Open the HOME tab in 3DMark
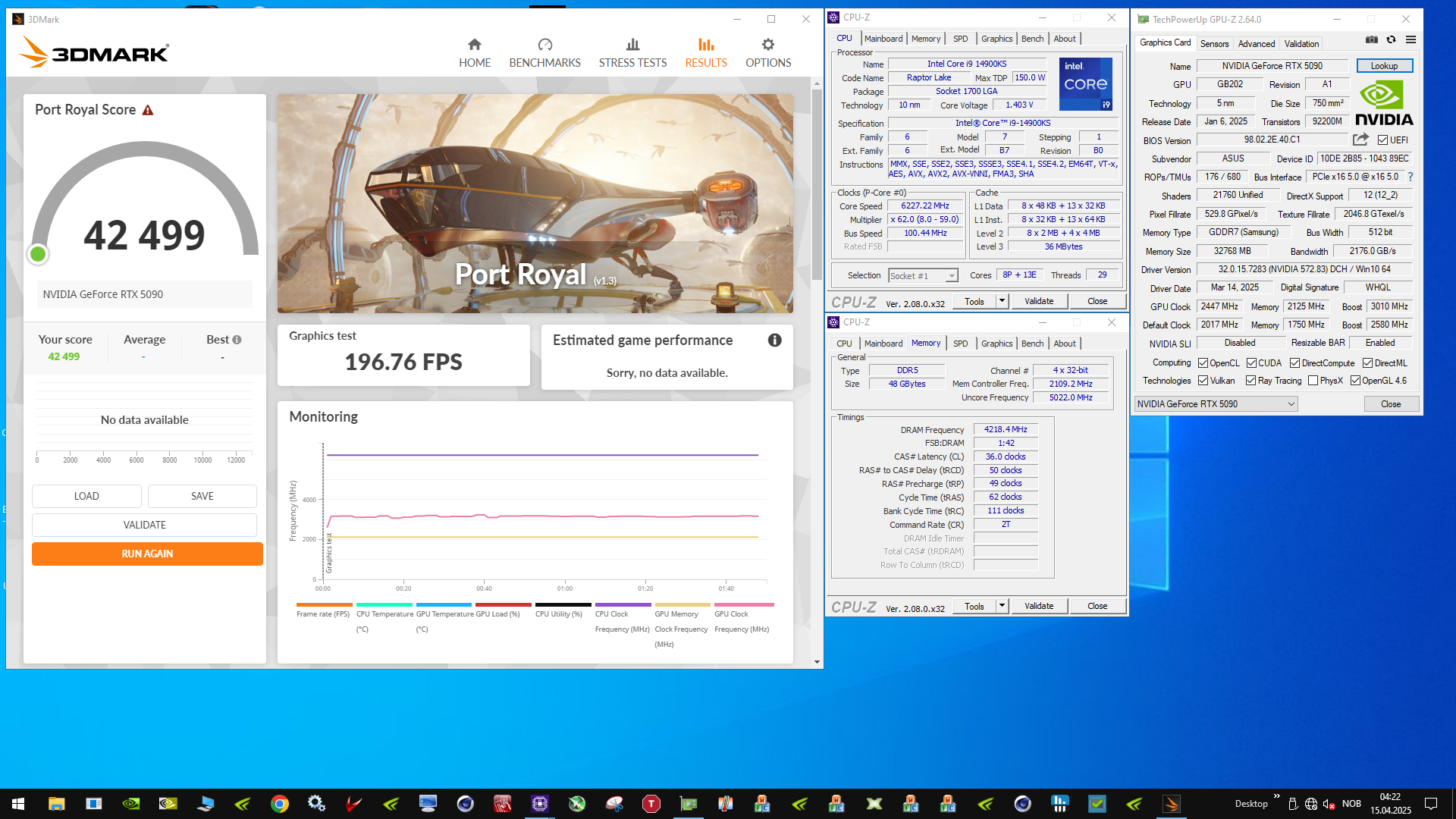 [x=474, y=53]
